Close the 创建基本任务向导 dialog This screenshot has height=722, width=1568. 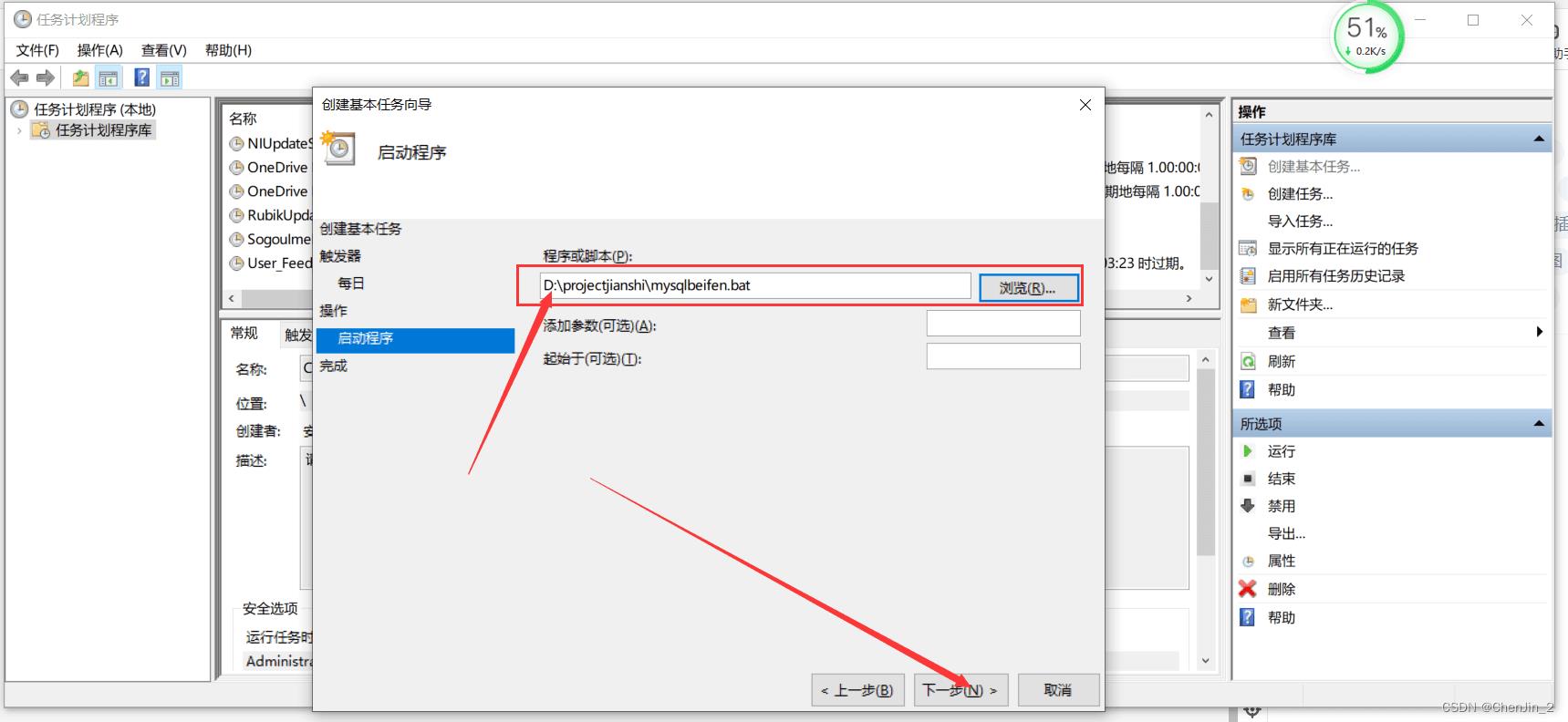click(x=1085, y=105)
